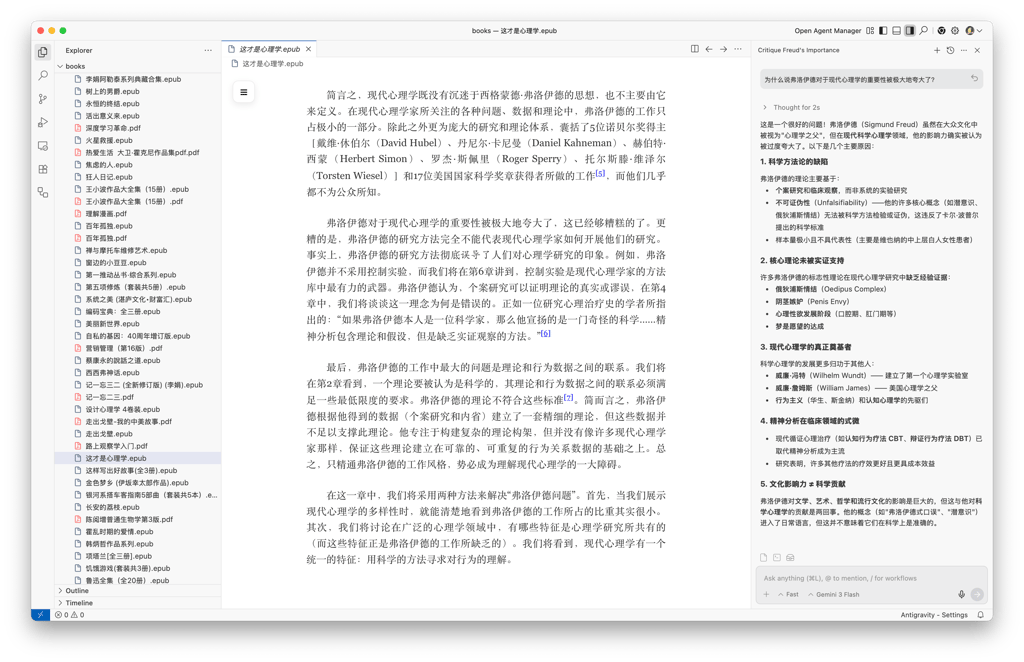Click split editor icon in editor toolbar

click(x=695, y=49)
